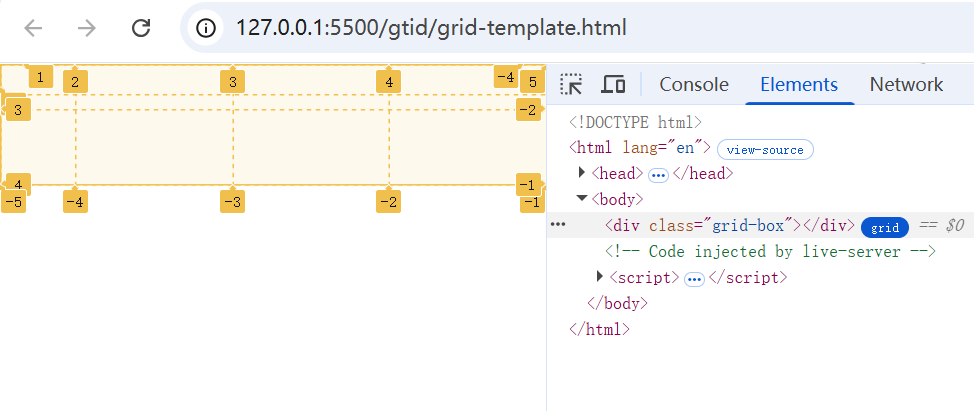Image resolution: width=974 pixels, height=411 pixels.
Task: Activate the inspect element picker
Action: point(571,84)
